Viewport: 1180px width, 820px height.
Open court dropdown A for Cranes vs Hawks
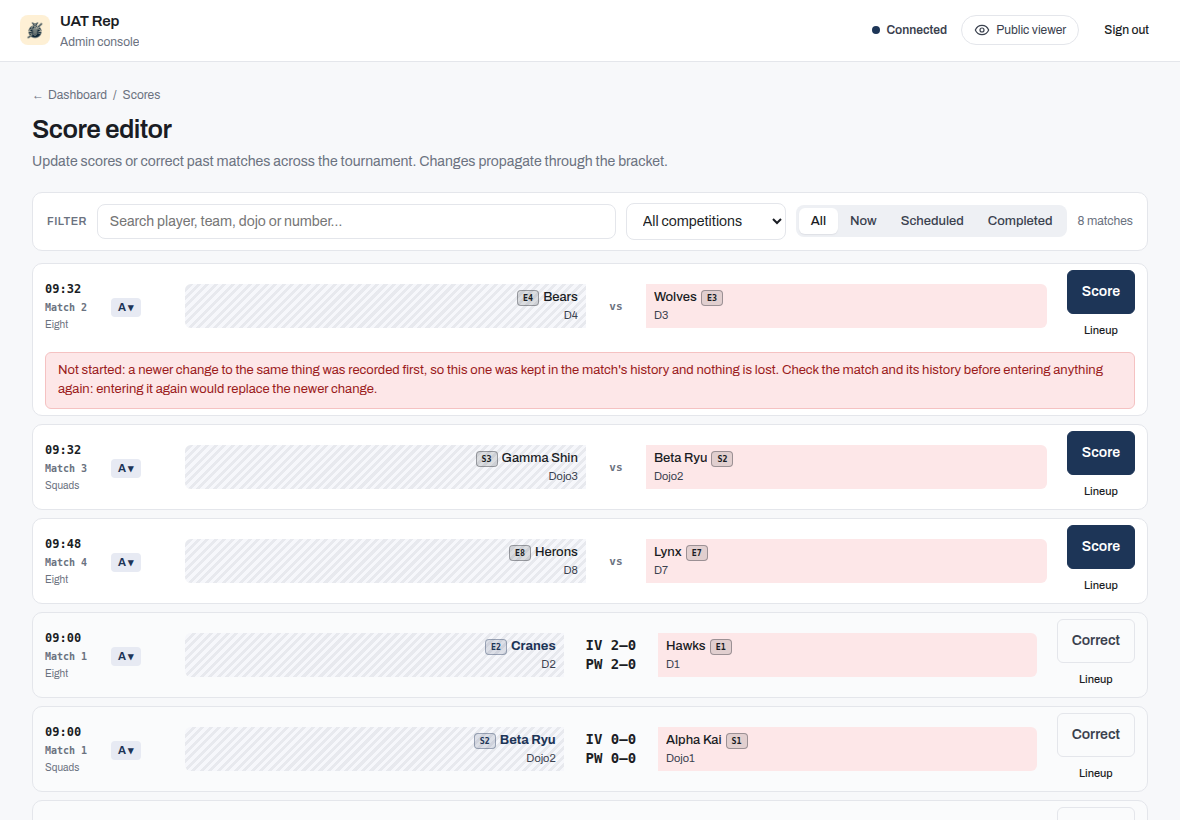(126, 656)
